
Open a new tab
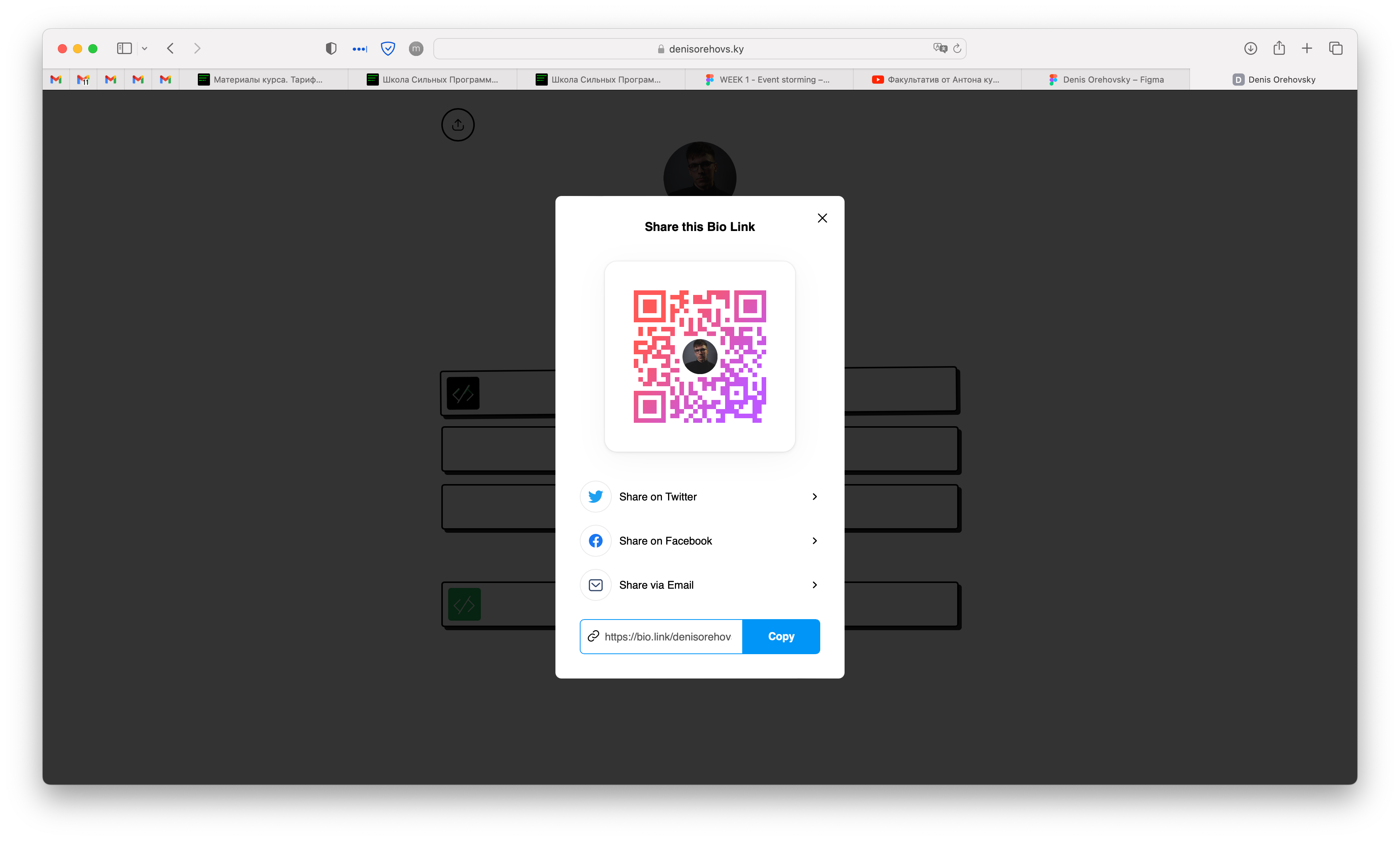click(x=1306, y=49)
